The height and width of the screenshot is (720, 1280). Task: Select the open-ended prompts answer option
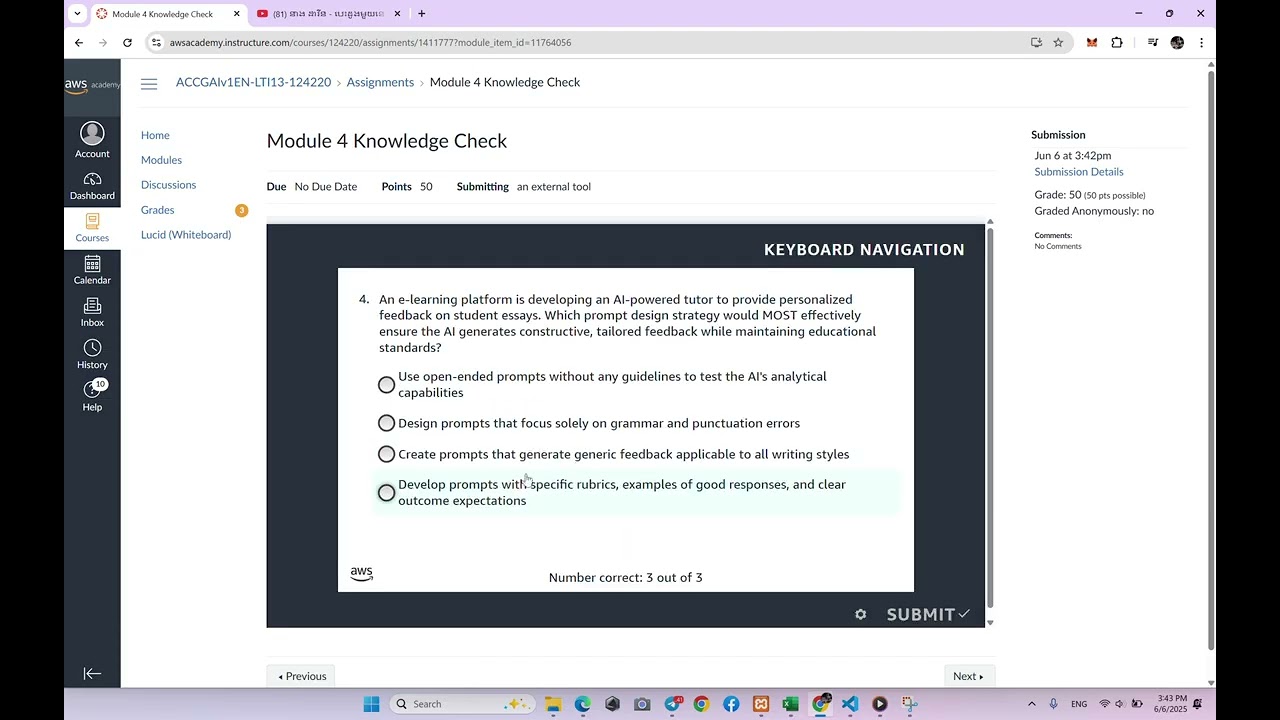point(386,385)
